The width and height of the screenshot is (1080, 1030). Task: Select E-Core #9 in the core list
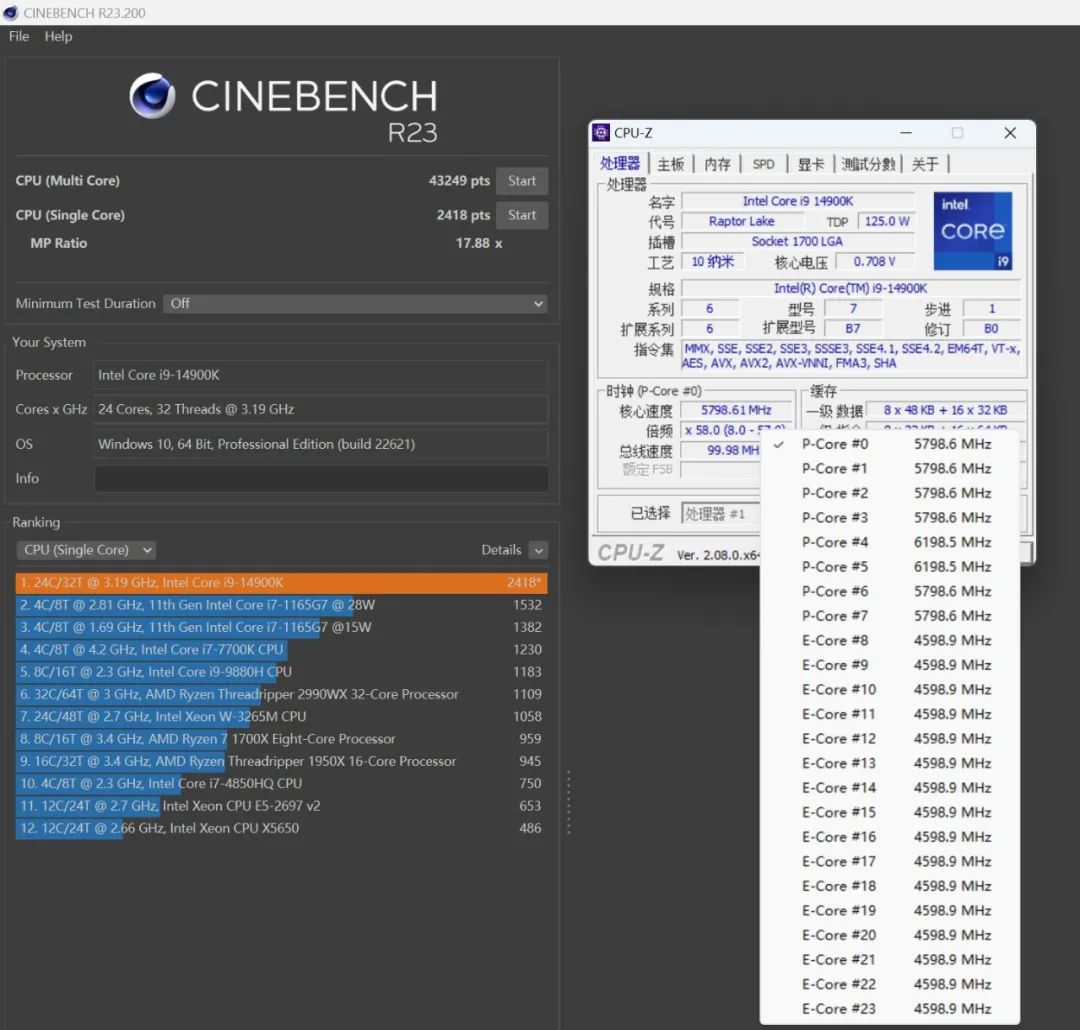click(x=889, y=665)
